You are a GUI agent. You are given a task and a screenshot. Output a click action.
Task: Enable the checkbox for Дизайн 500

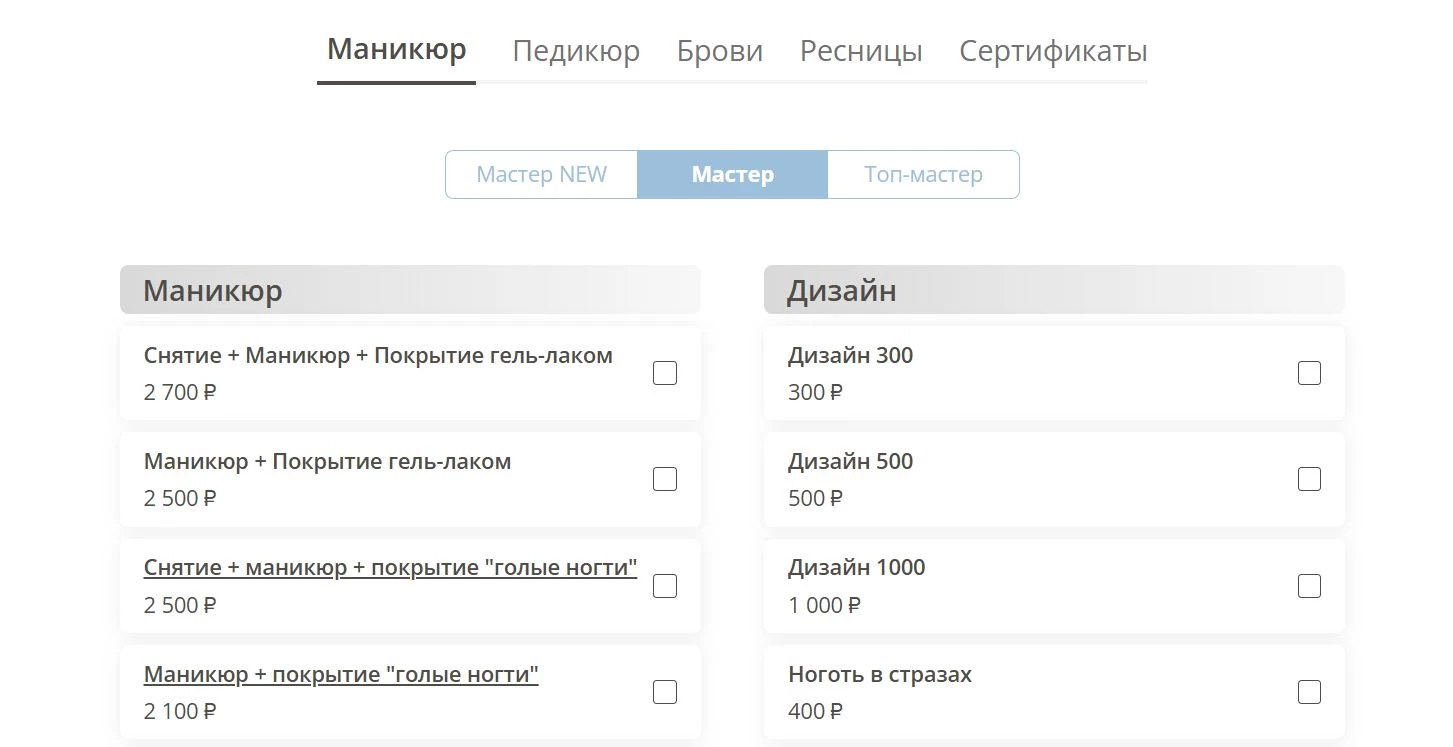[x=1309, y=479]
